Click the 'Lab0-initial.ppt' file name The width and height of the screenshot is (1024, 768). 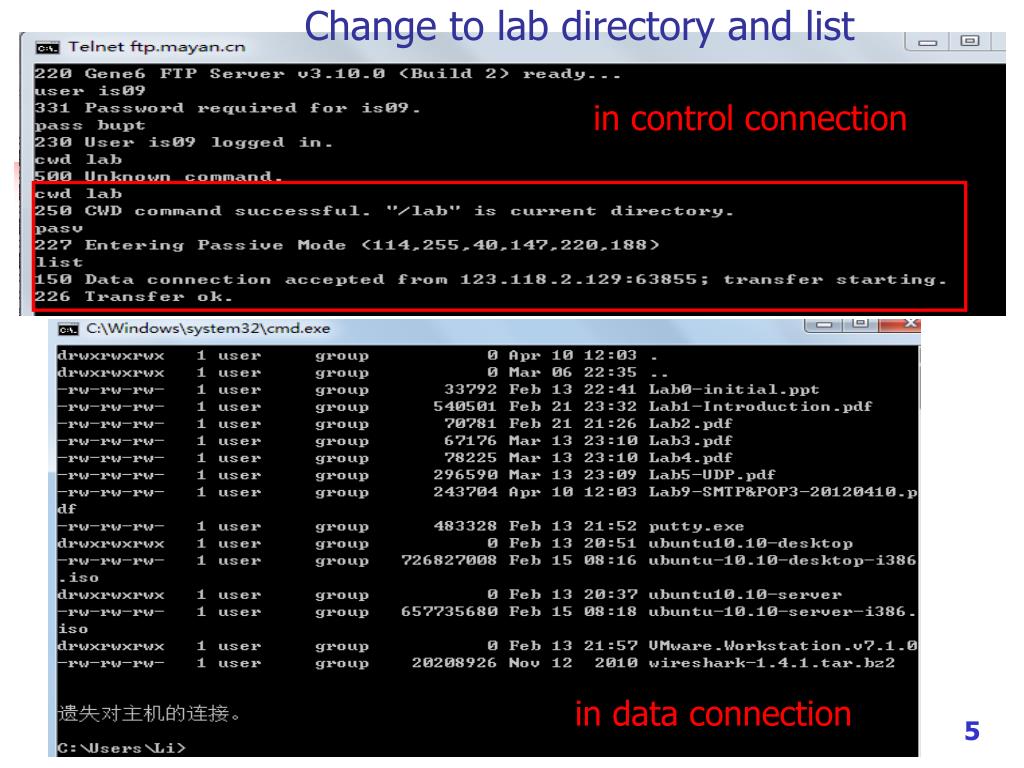pyautogui.click(x=734, y=390)
